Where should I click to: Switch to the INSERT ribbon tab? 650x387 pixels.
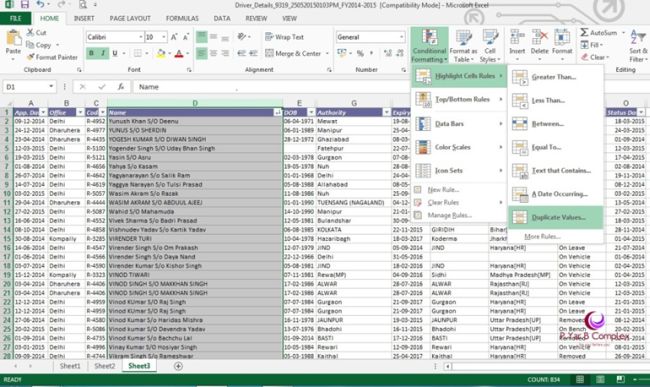click(x=84, y=18)
